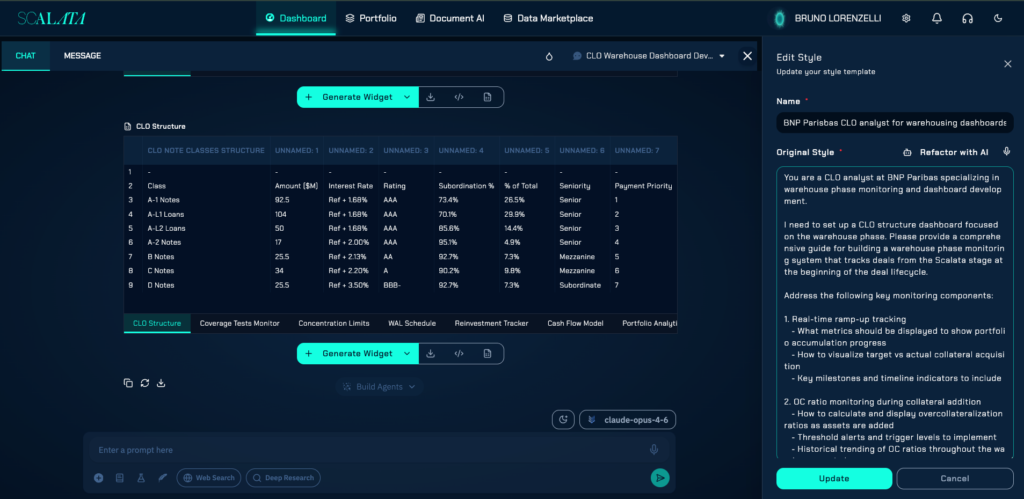This screenshot has height=499, width=1024.
Task: Open the Portfolio menu item
Action: point(371,18)
